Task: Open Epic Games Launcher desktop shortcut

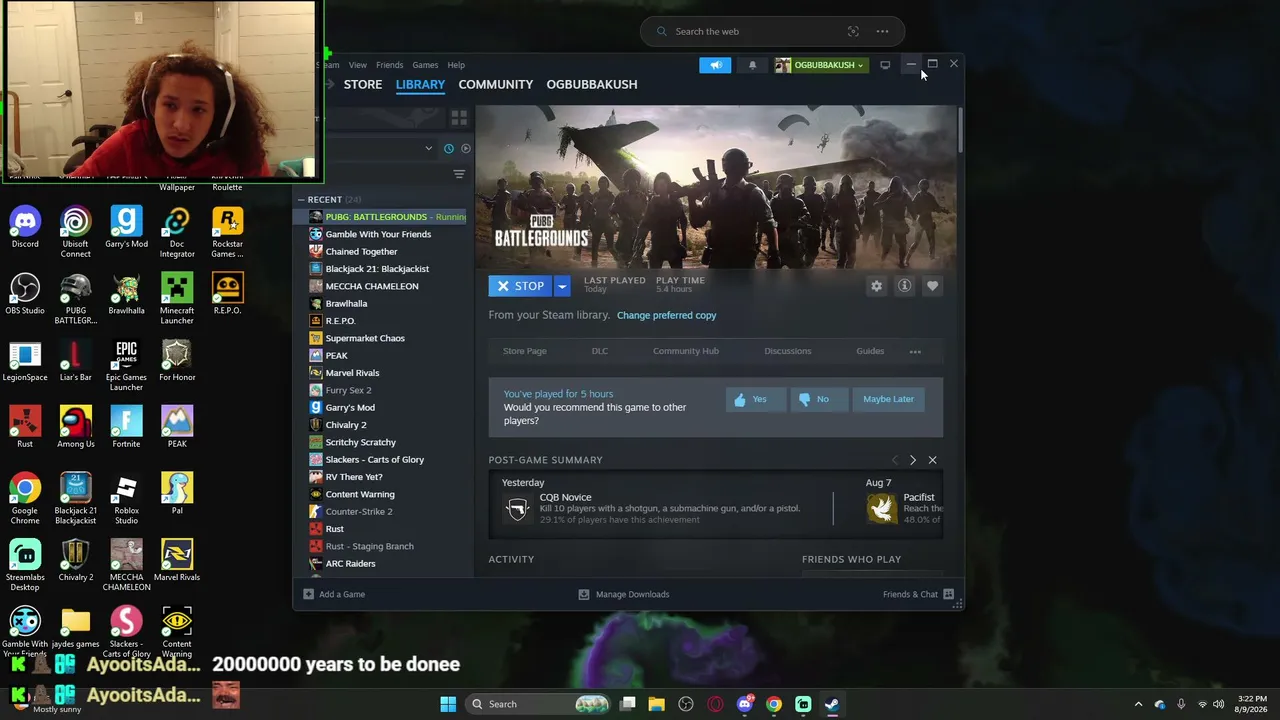Action: 126,366
